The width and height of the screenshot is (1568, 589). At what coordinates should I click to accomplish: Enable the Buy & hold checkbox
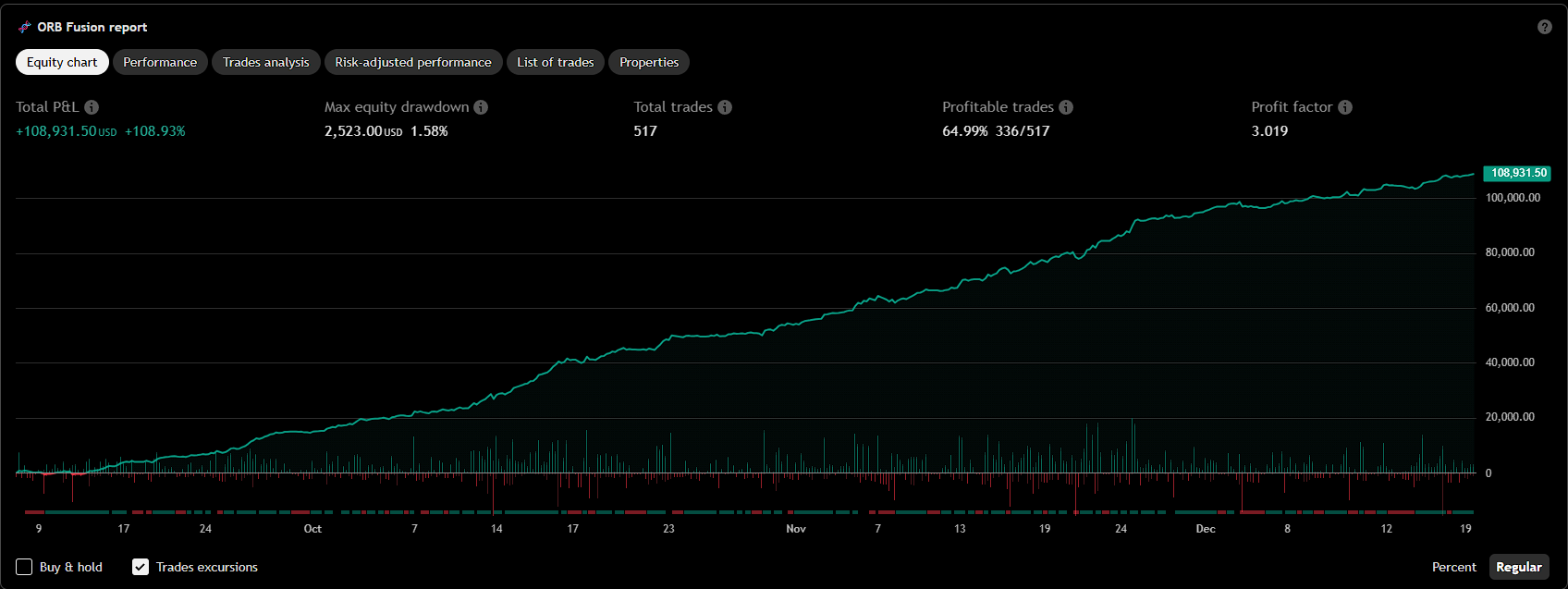(x=24, y=567)
